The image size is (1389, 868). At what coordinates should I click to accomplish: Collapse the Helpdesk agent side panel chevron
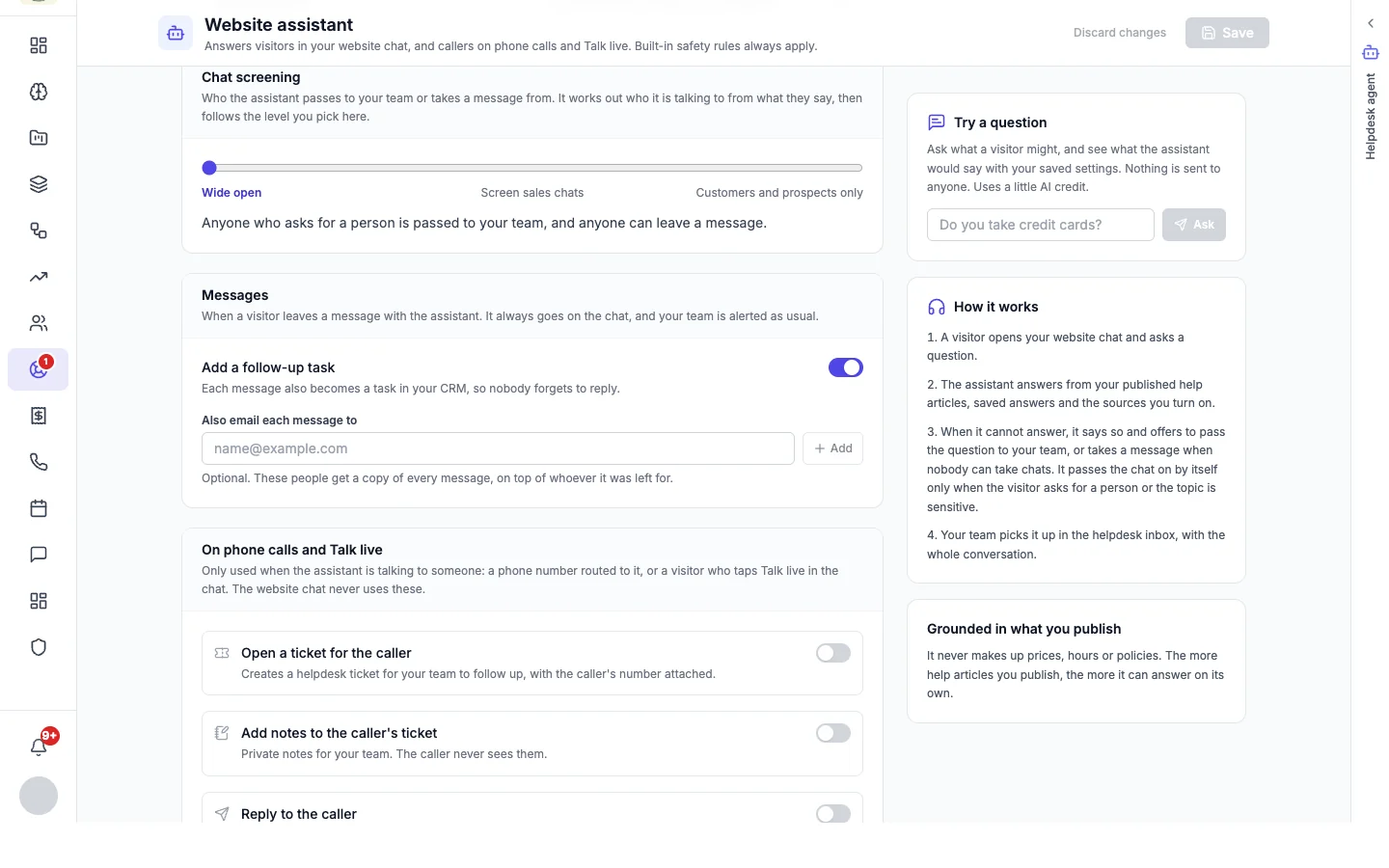click(x=1371, y=23)
